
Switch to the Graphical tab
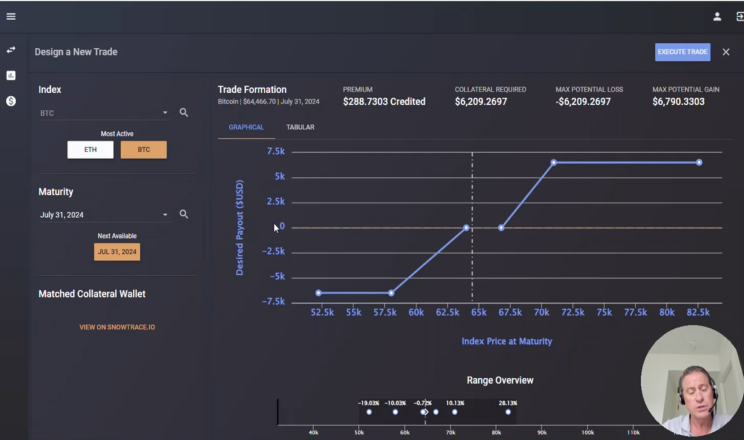[x=246, y=127]
